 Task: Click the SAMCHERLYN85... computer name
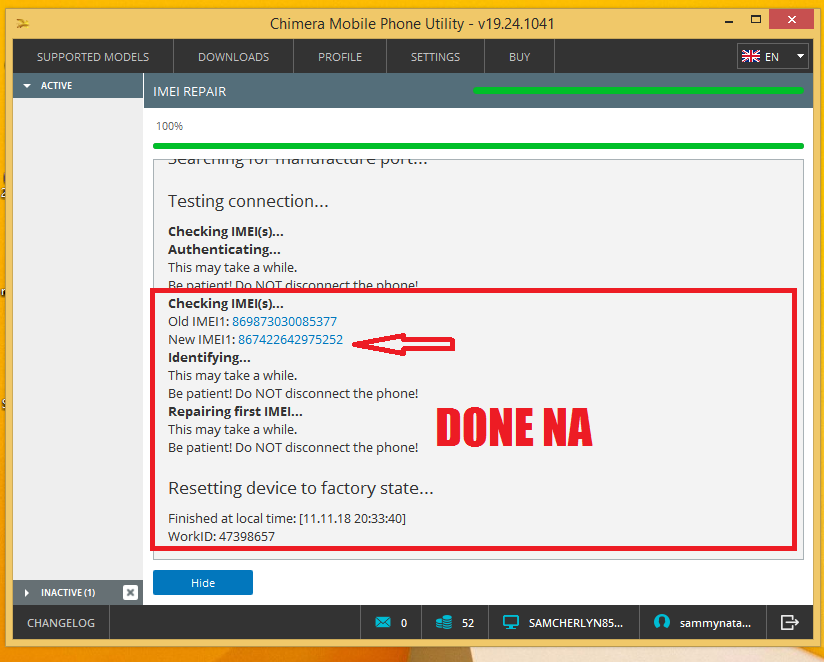pos(575,623)
